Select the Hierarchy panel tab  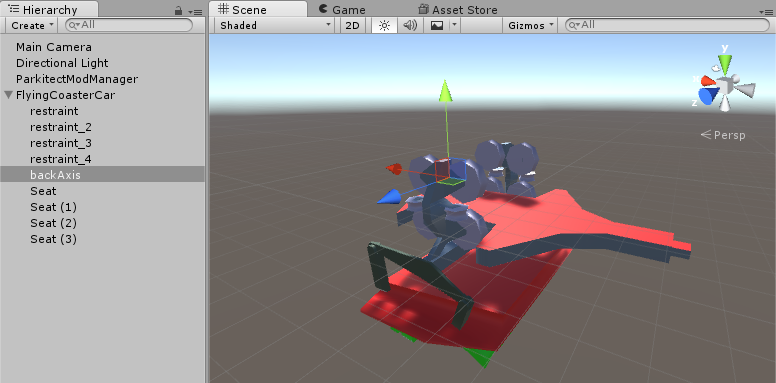pyautogui.click(x=49, y=9)
